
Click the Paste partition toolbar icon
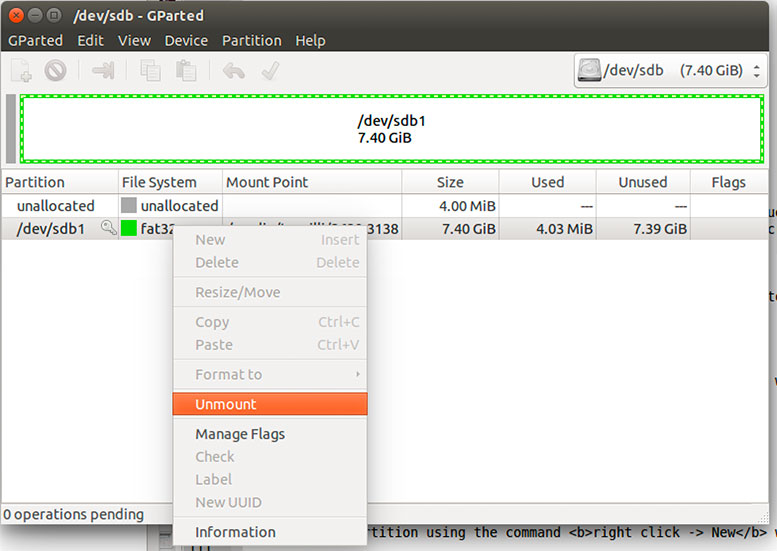pyautogui.click(x=186, y=70)
